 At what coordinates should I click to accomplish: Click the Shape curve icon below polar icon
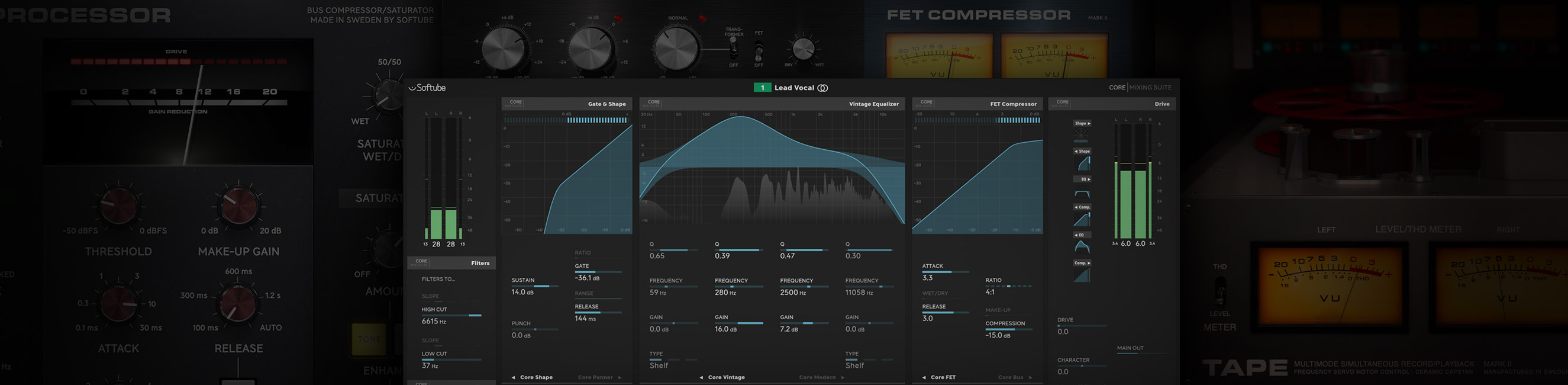1082,164
